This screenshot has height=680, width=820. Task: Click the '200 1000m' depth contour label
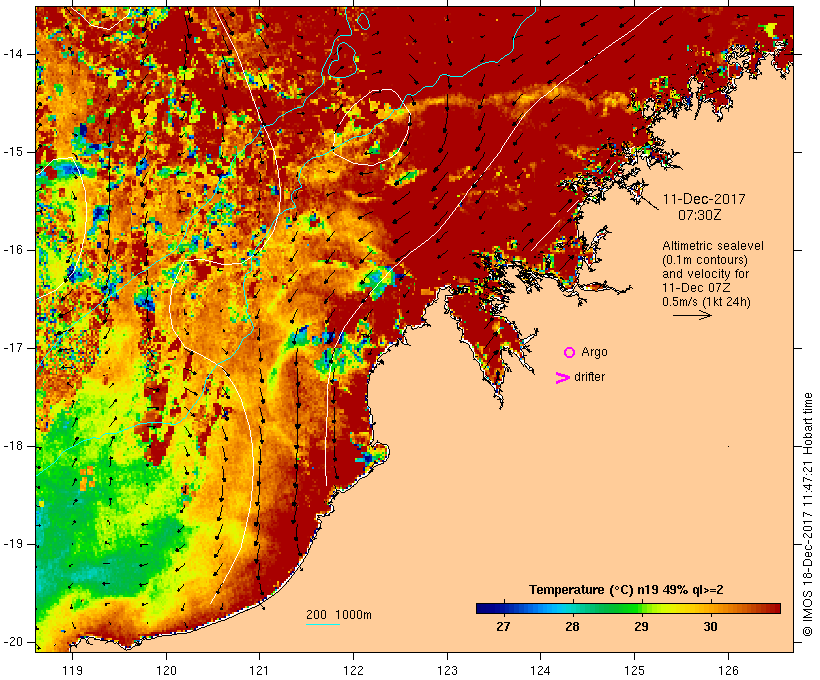pos(339,615)
